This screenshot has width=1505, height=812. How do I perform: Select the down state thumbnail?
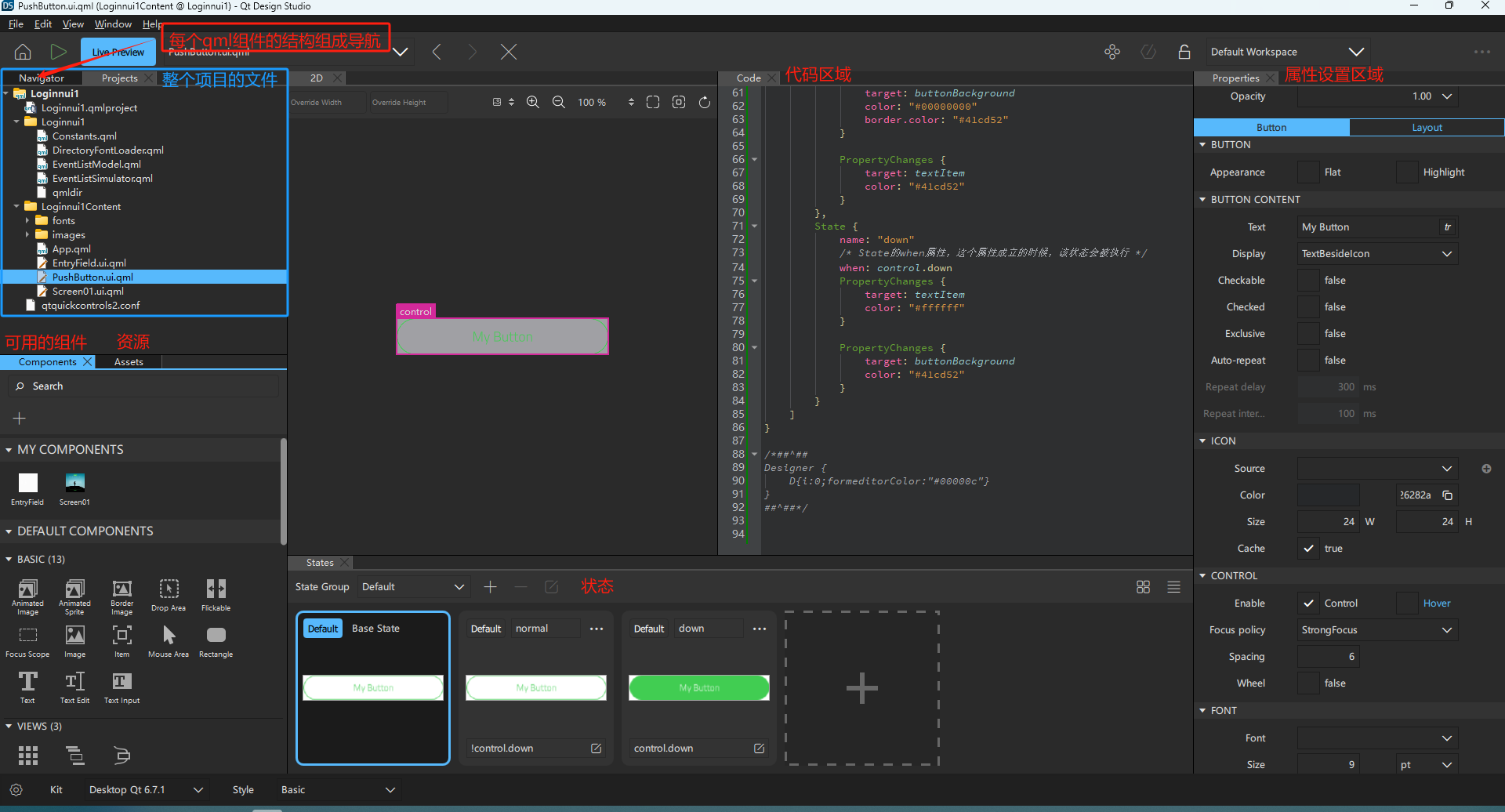point(699,688)
